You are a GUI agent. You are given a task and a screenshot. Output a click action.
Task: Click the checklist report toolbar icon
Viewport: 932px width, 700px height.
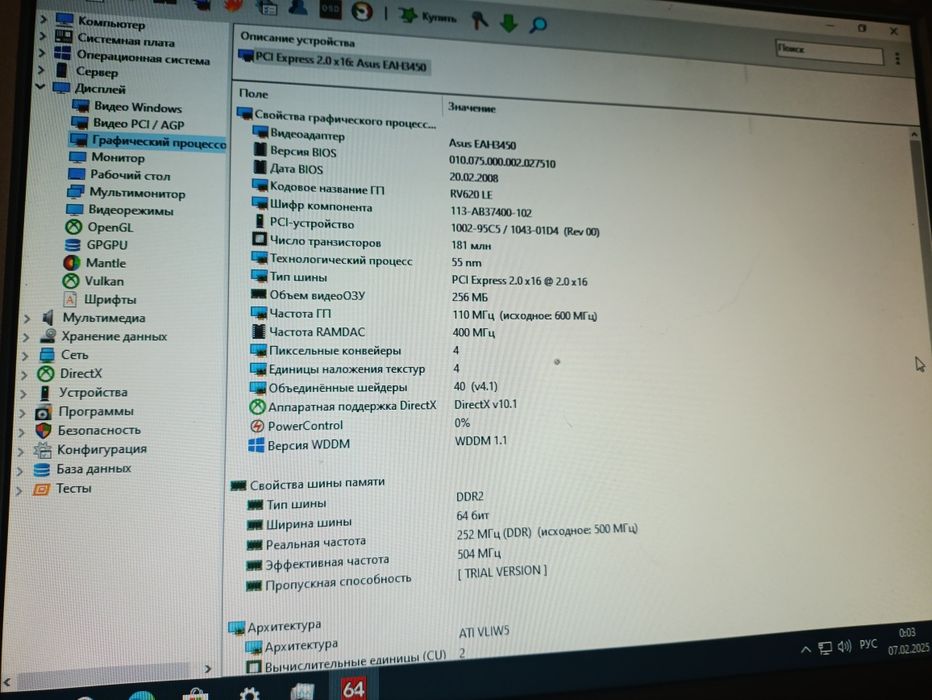pos(267,8)
